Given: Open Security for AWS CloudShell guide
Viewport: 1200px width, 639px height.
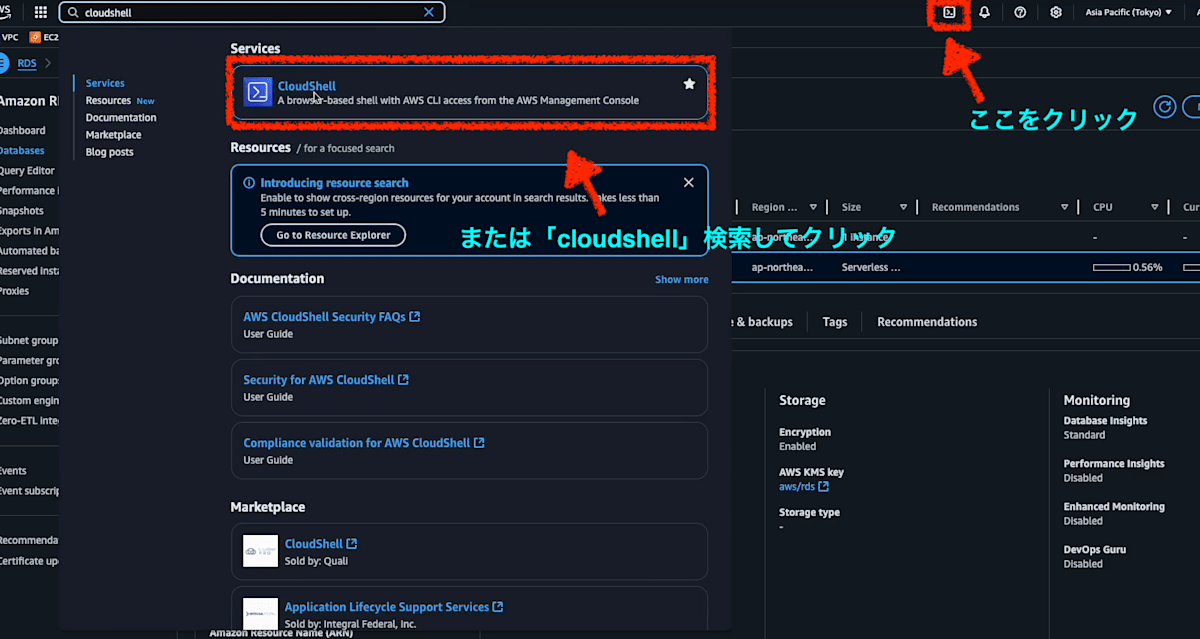Looking at the screenshot, I should coord(326,380).
